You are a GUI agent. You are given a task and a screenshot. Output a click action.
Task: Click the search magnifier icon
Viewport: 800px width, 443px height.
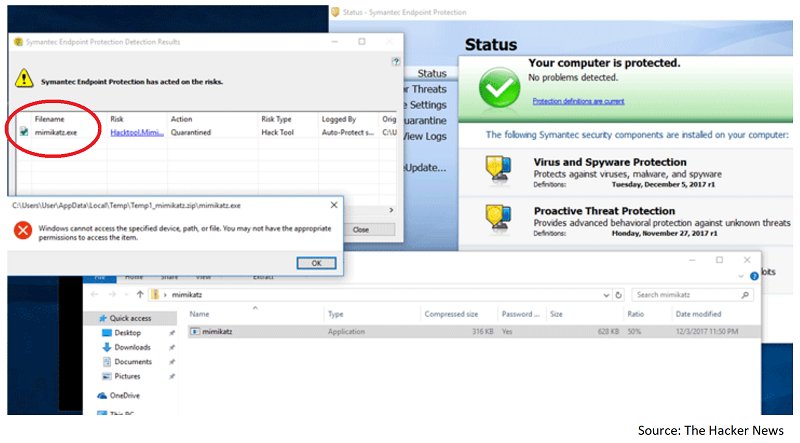745,294
